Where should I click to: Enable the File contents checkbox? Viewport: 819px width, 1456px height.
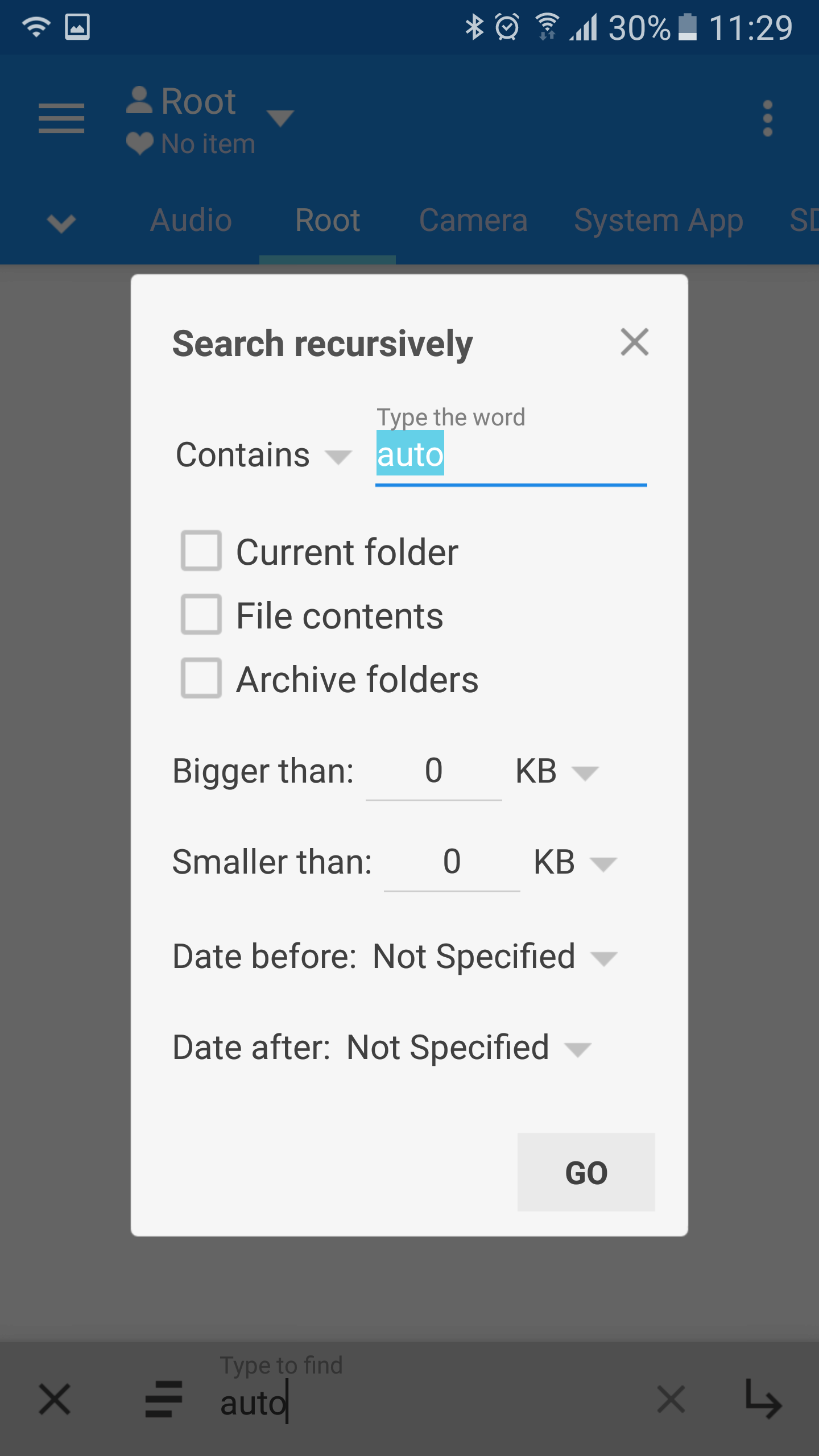[x=201, y=614]
